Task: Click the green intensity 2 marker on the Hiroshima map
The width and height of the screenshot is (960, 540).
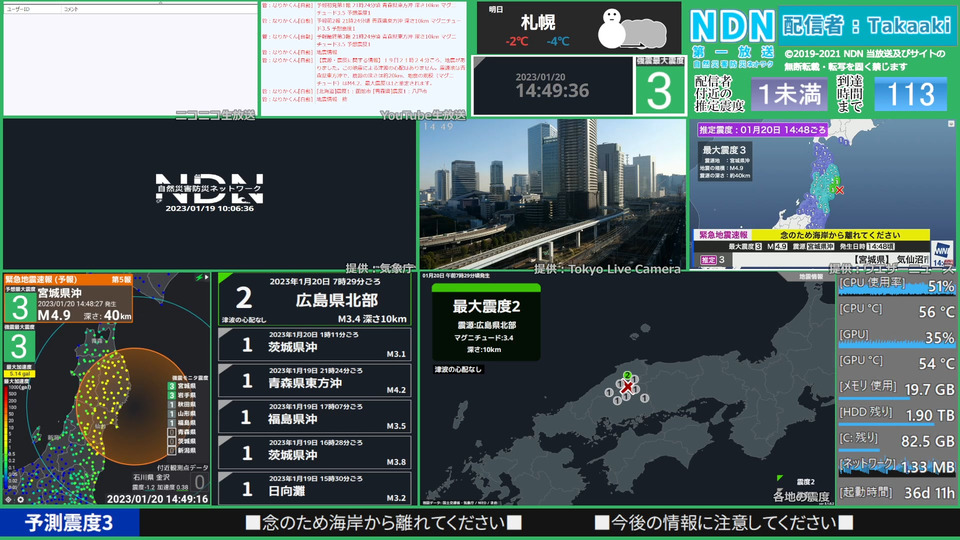Action: [627, 375]
